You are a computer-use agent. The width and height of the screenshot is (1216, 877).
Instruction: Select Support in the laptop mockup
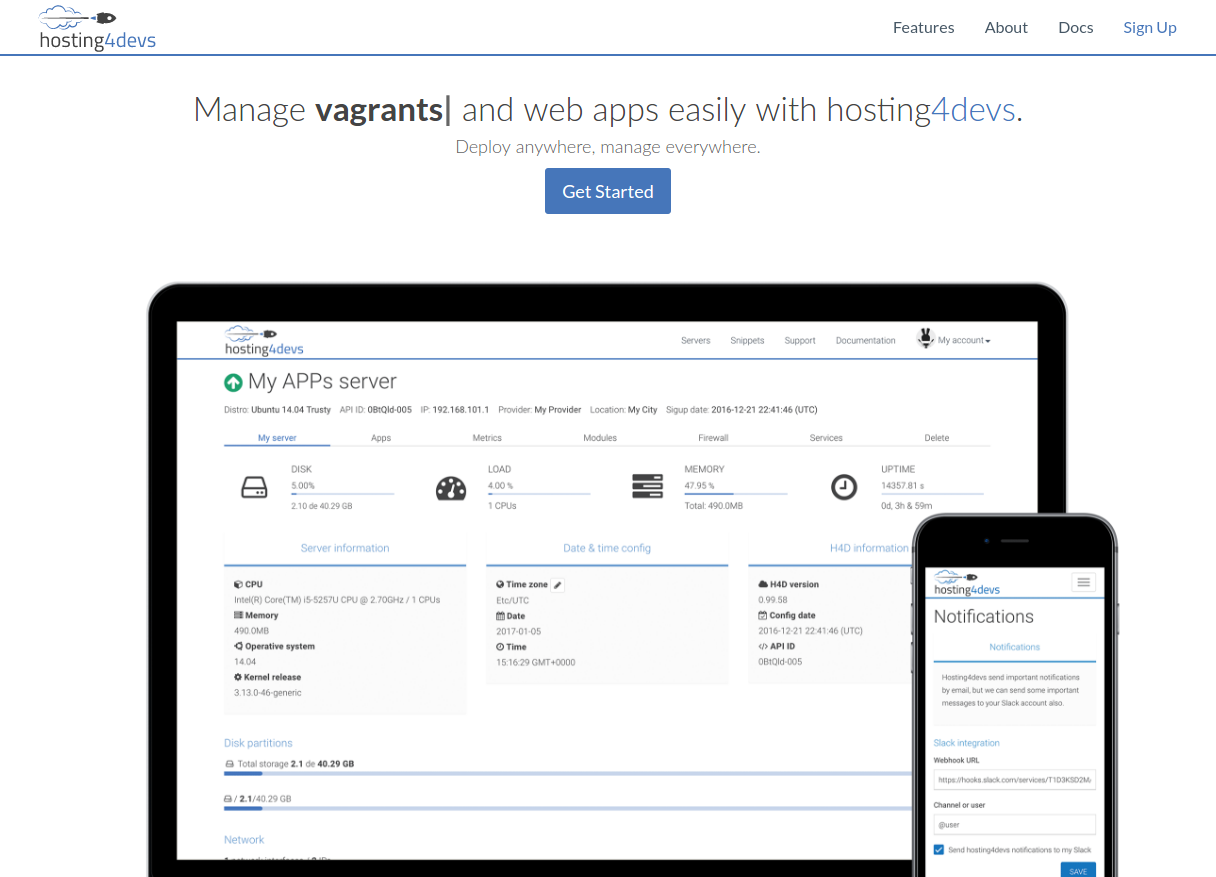click(800, 340)
